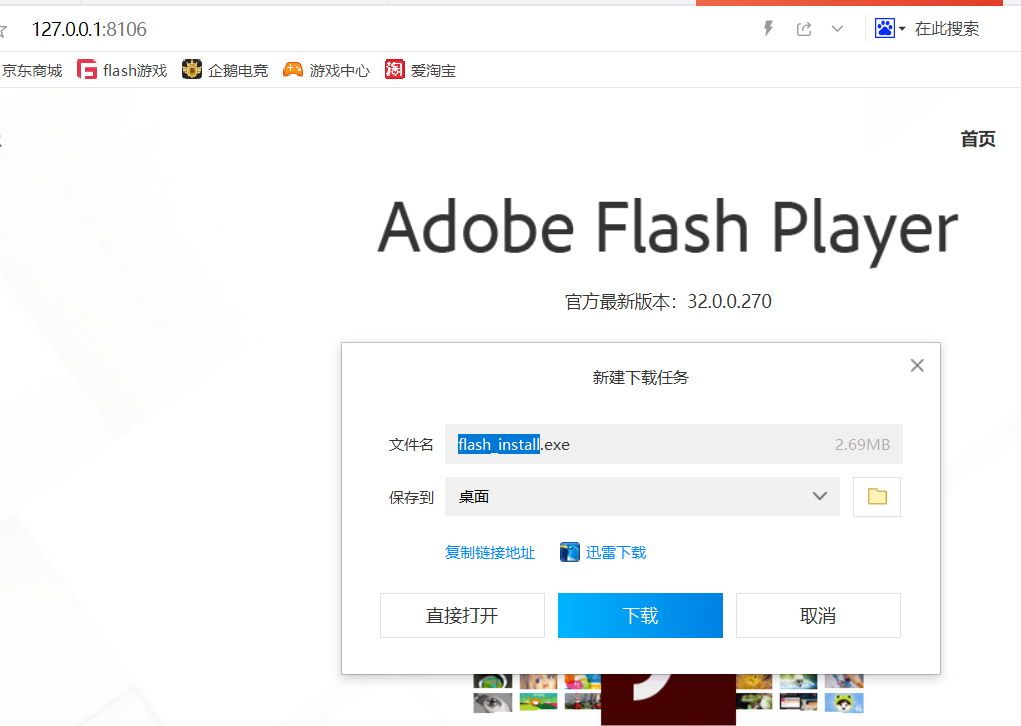Click the 爱淘宝 red bookmark icon
Image resolution: width=1021 pixels, height=726 pixels.
[395, 69]
